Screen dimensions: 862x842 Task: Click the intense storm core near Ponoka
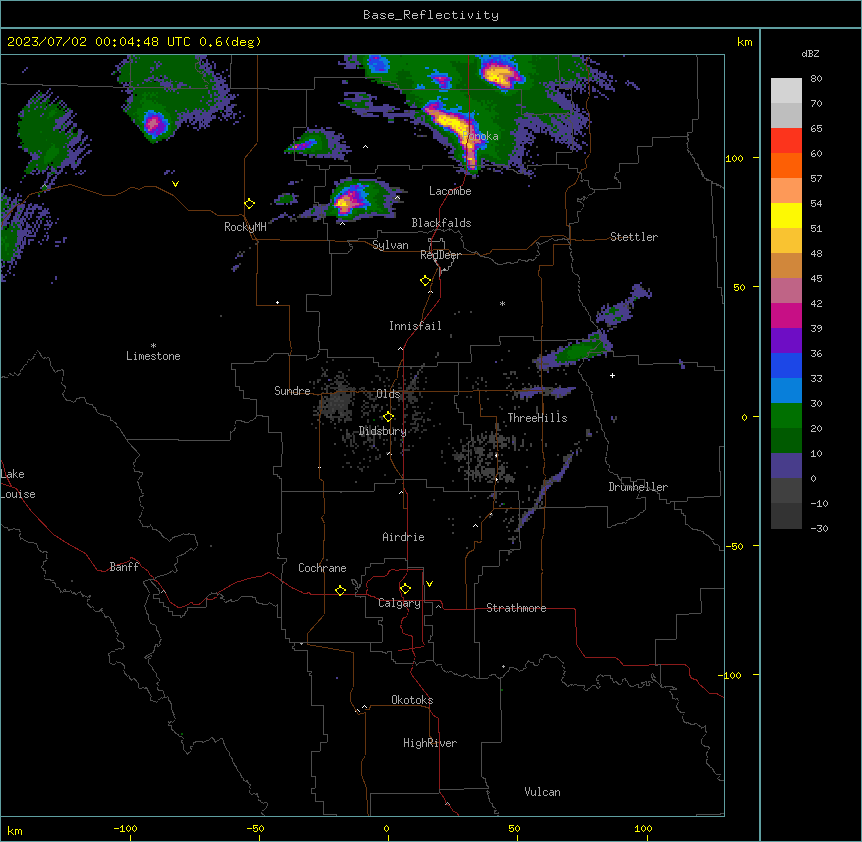pos(459,130)
